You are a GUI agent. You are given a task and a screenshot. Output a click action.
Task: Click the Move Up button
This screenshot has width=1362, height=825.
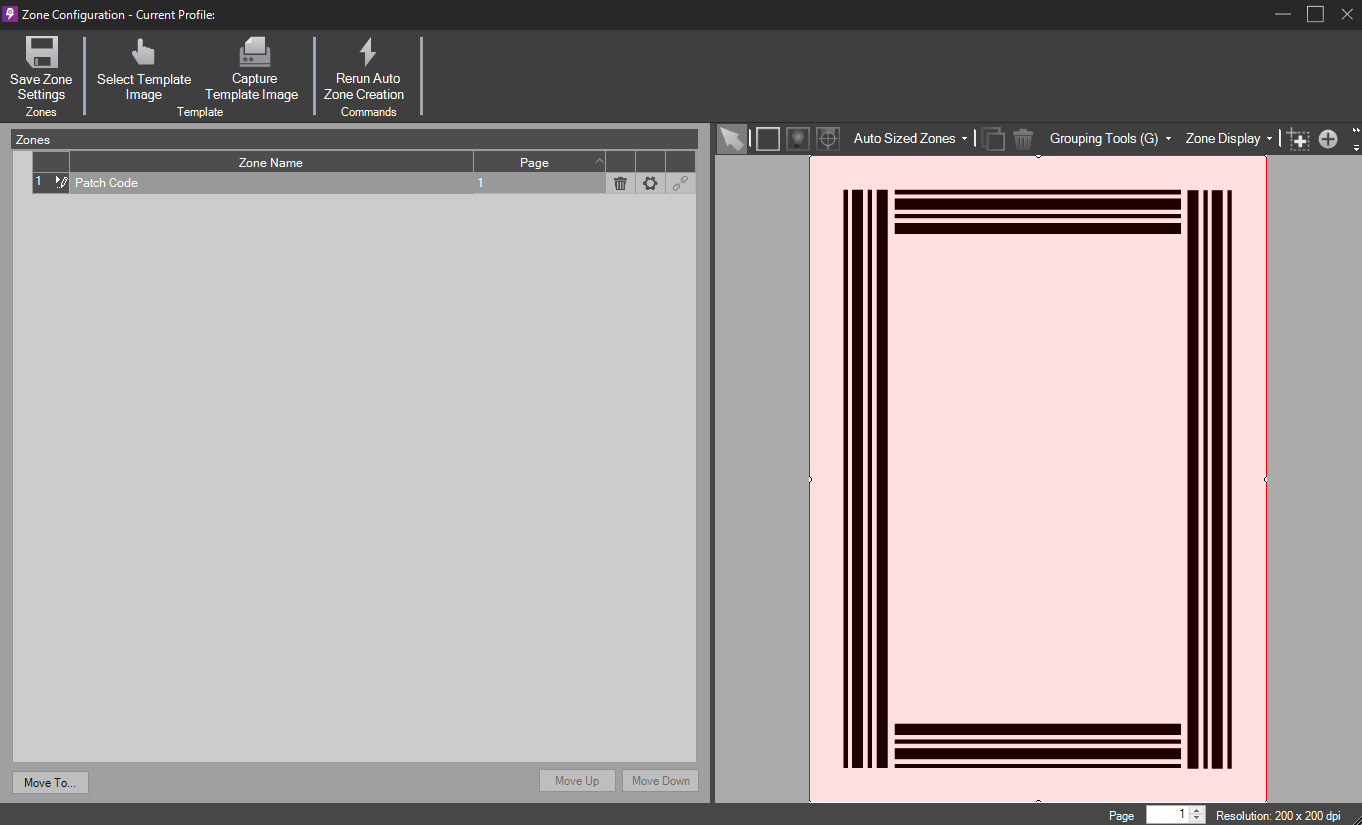pos(577,781)
